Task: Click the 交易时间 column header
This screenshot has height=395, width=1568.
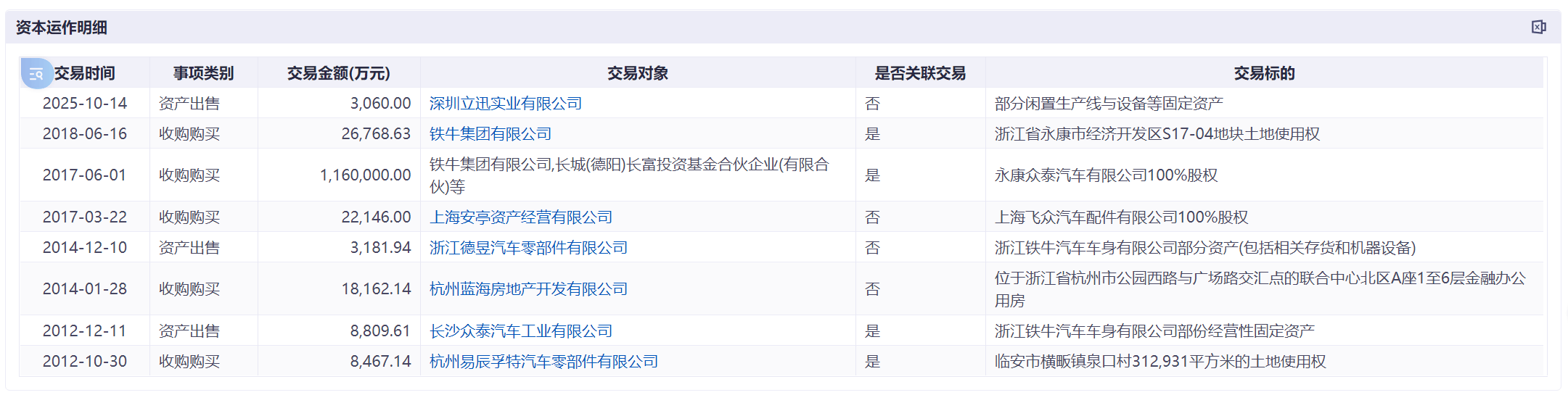Action: point(85,73)
